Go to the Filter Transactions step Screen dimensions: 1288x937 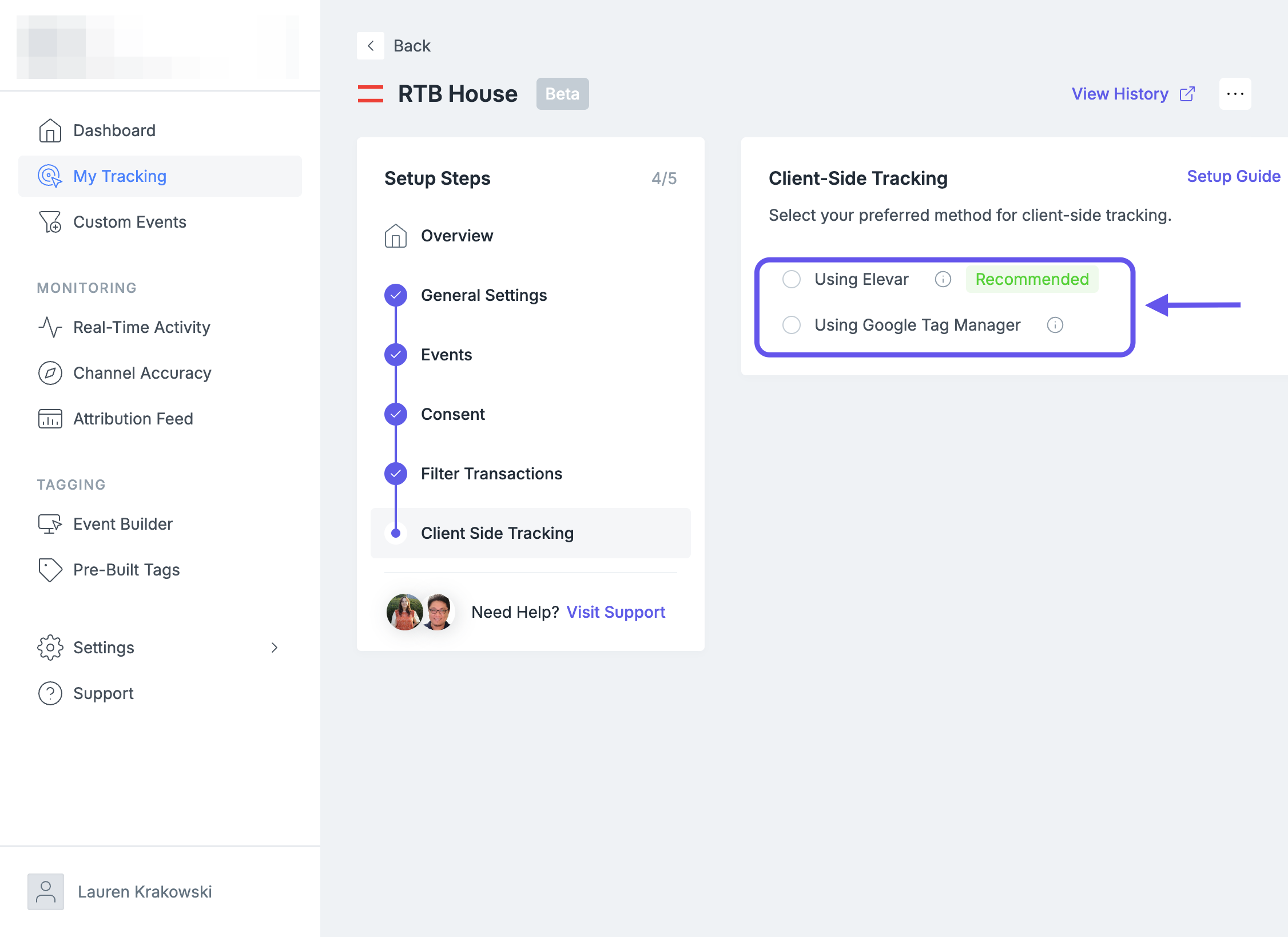tap(531, 474)
